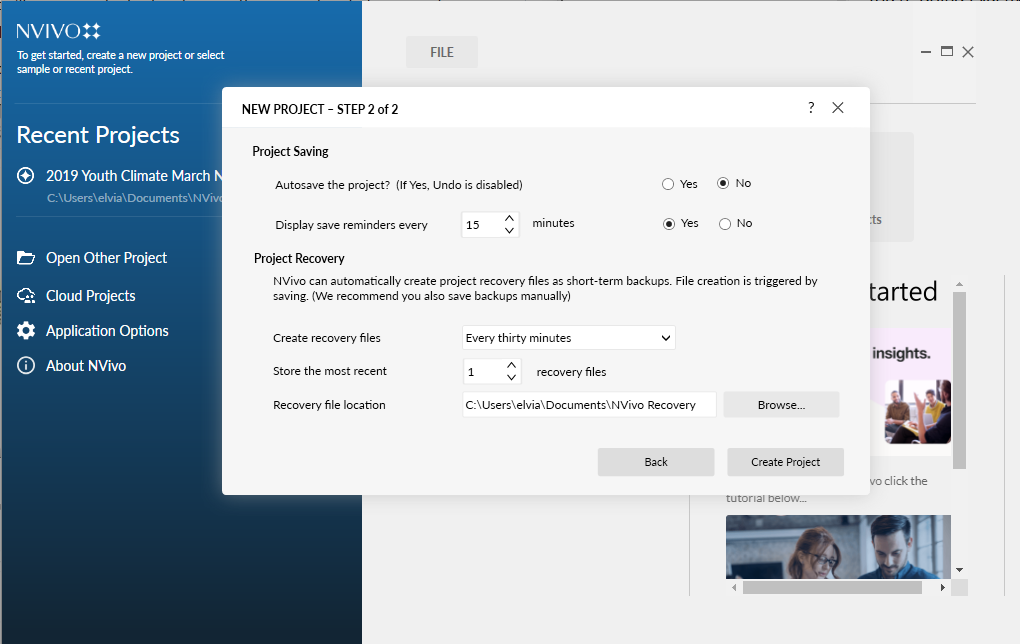Click the About NVivo info icon

pyautogui.click(x=27, y=366)
